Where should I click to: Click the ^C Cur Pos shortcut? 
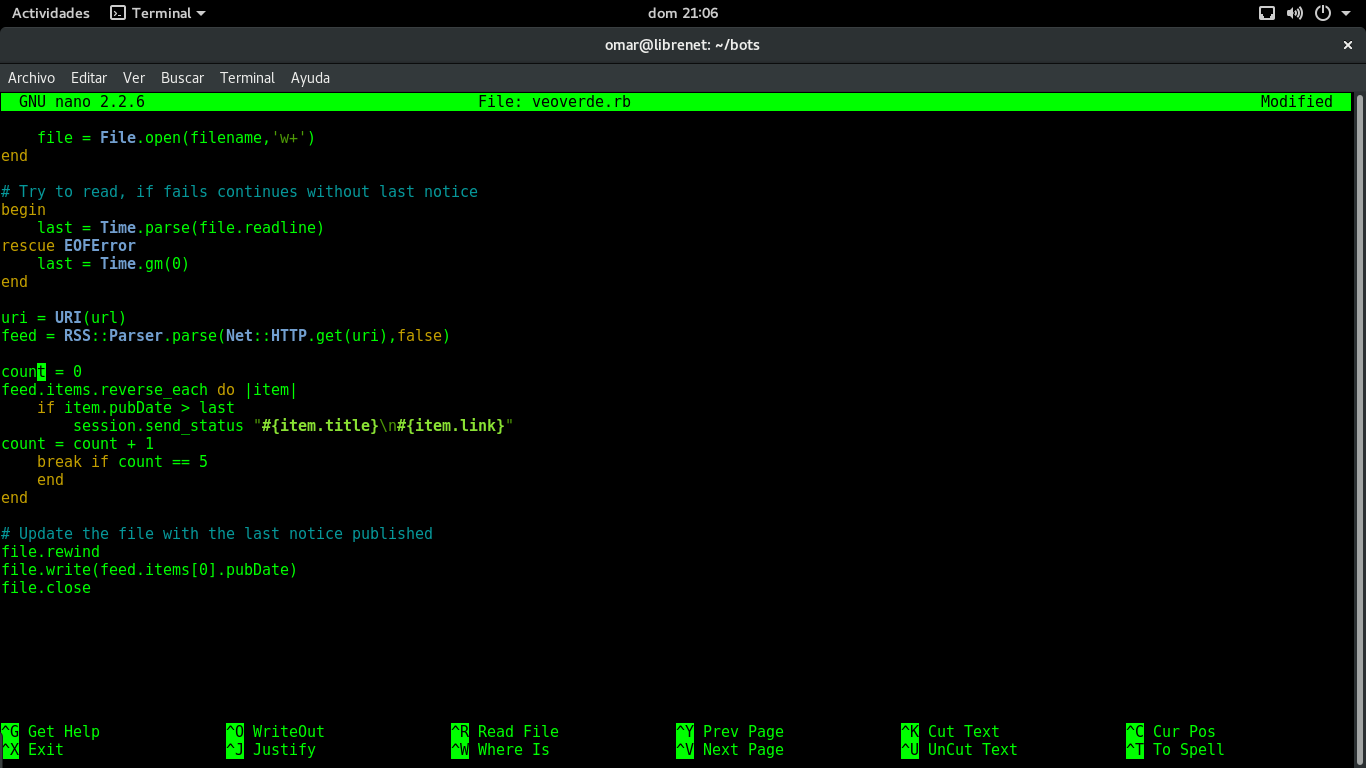(1171, 732)
